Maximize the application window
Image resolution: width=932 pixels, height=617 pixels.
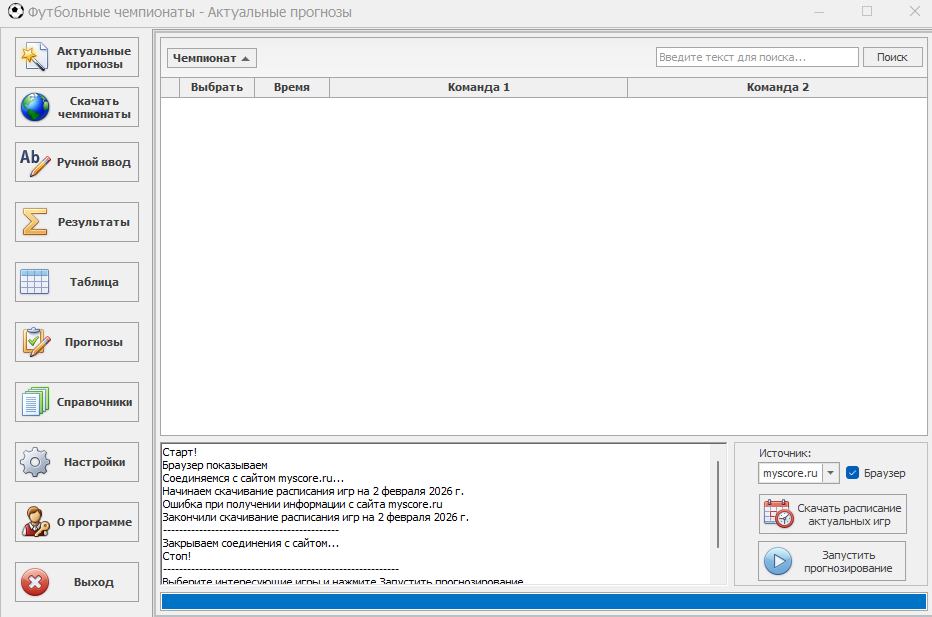(x=867, y=11)
